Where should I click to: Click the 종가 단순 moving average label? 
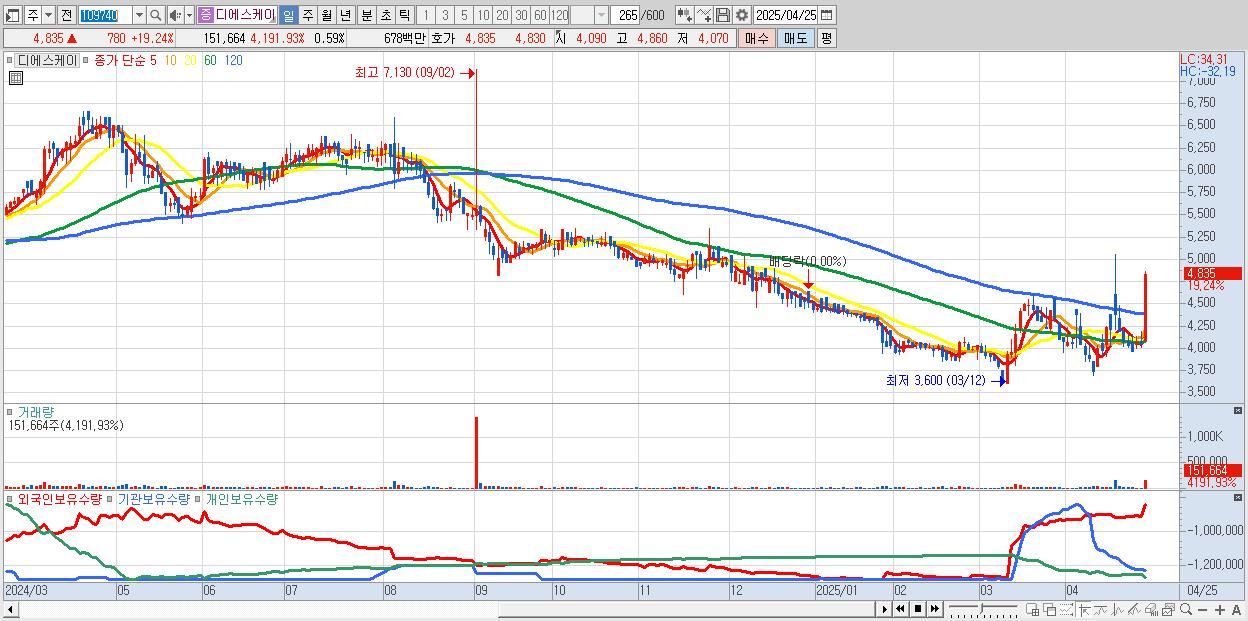click(x=120, y=60)
